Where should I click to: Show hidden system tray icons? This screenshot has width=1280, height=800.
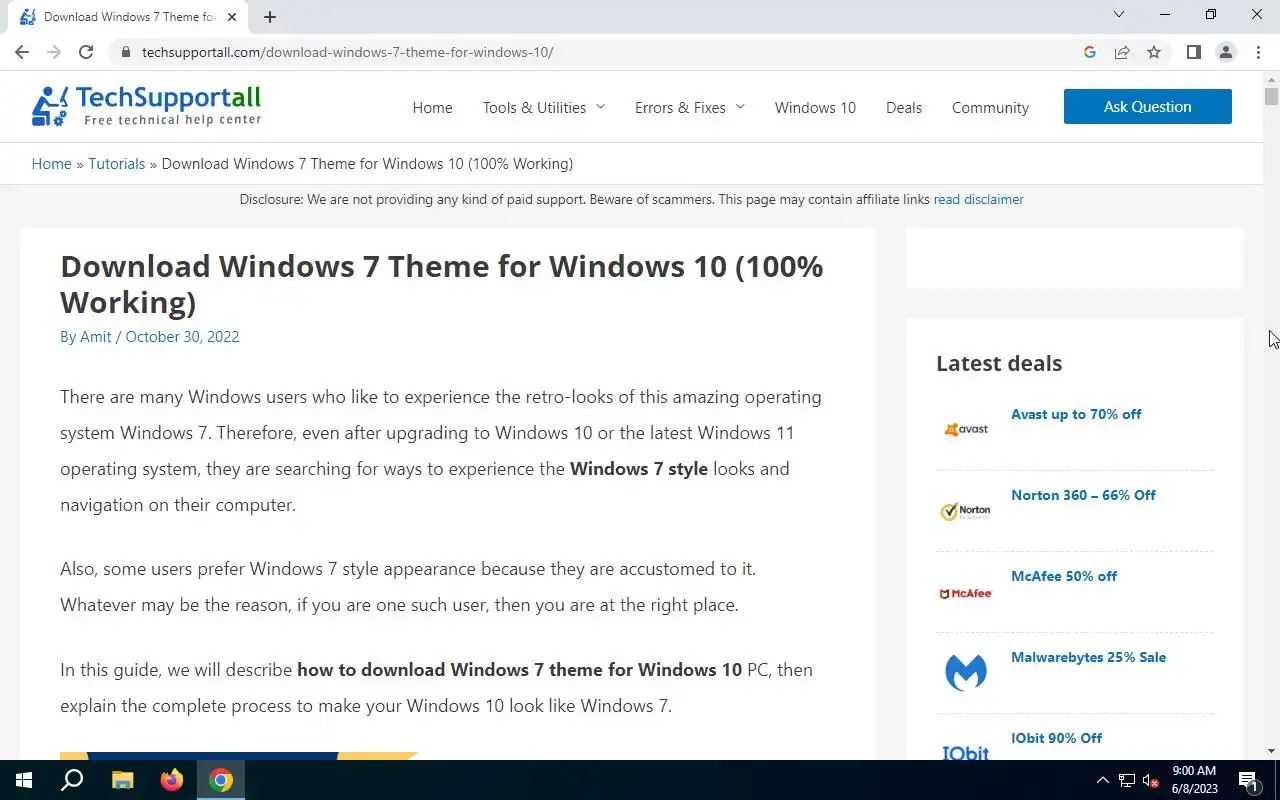pyautogui.click(x=1103, y=780)
